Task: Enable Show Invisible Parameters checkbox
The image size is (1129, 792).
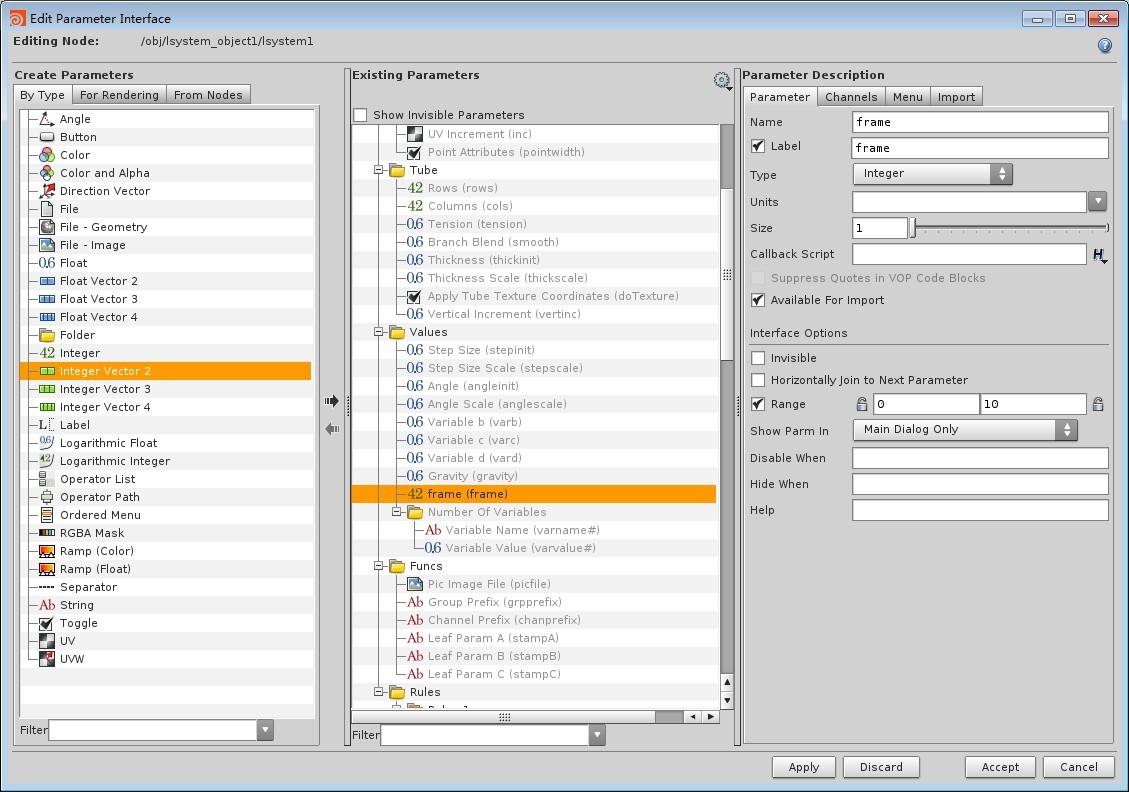Action: [x=361, y=115]
